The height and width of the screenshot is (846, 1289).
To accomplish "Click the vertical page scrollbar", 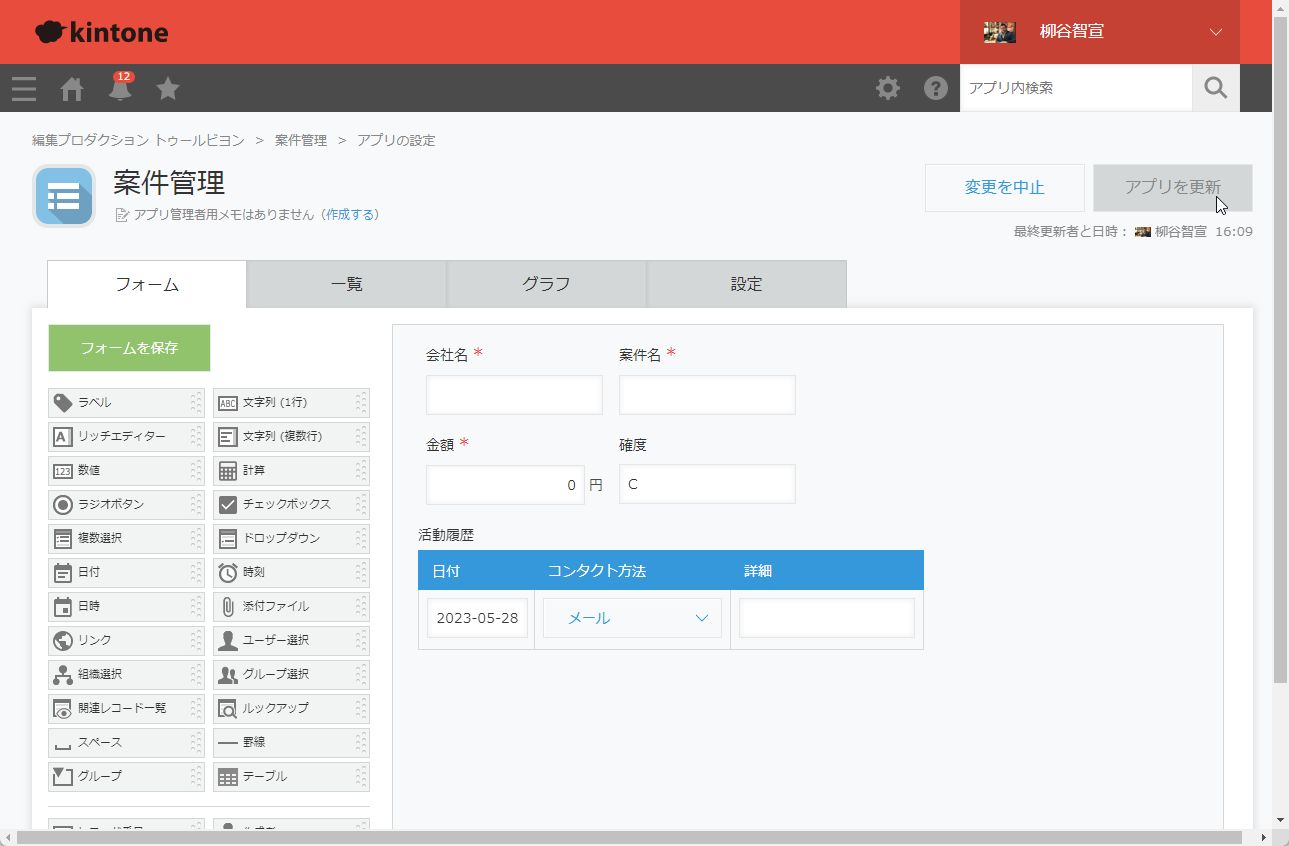I will point(1280,350).
